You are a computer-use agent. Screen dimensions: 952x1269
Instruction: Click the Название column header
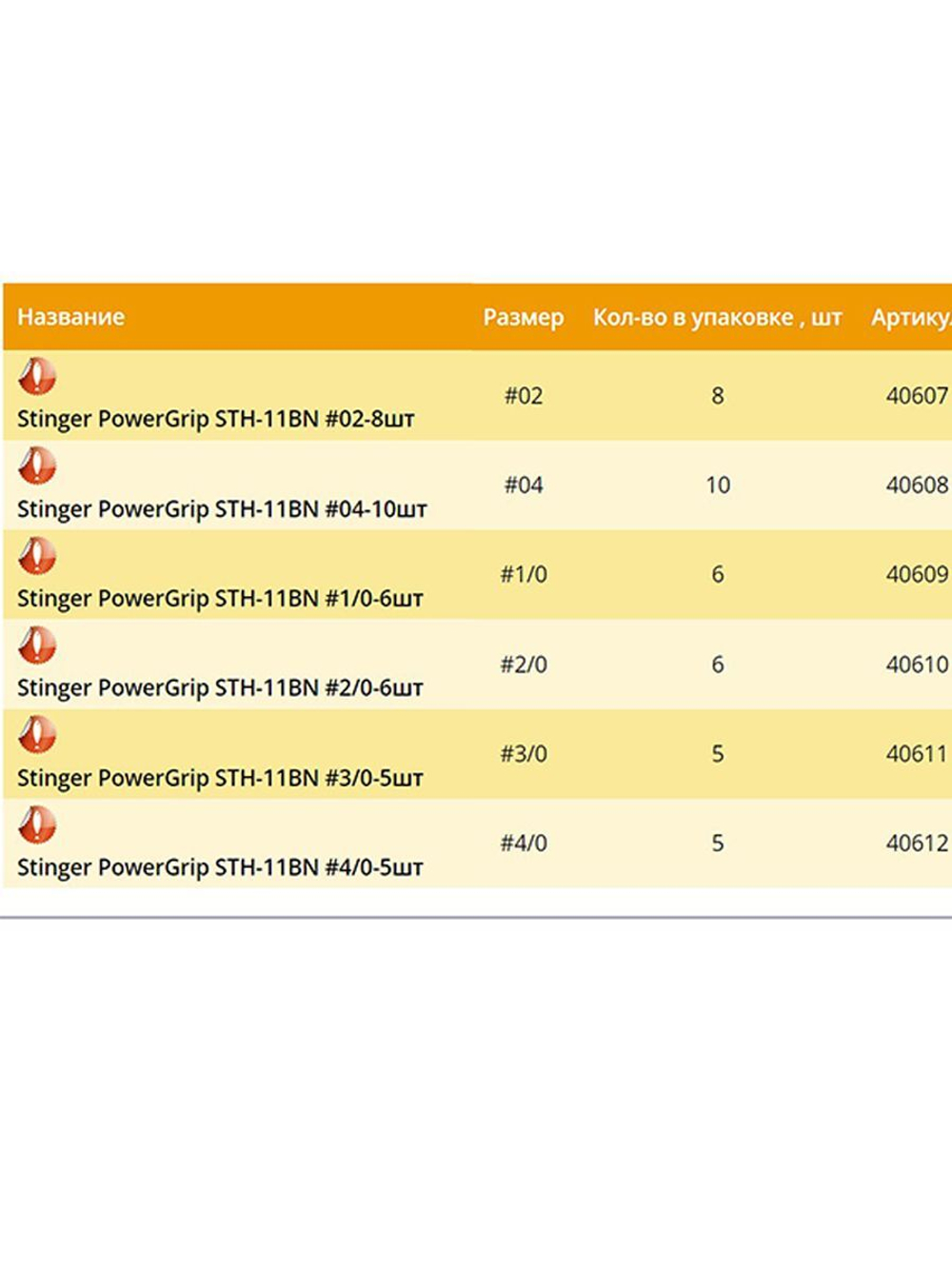pyautogui.click(x=70, y=317)
